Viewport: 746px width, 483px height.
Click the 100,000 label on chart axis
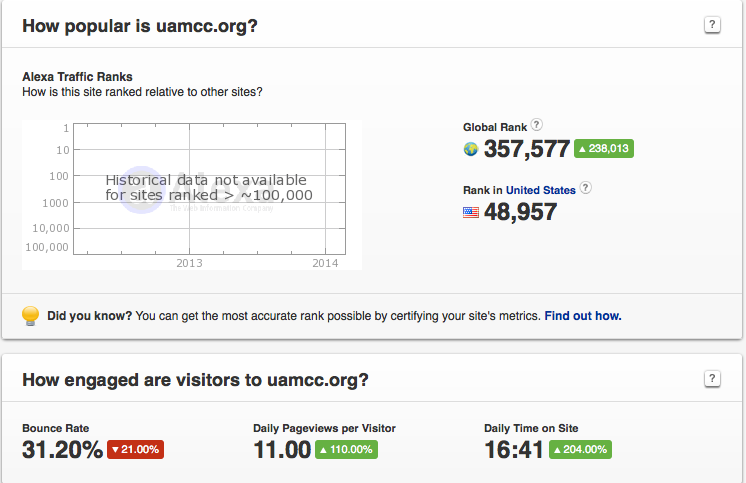[47, 247]
